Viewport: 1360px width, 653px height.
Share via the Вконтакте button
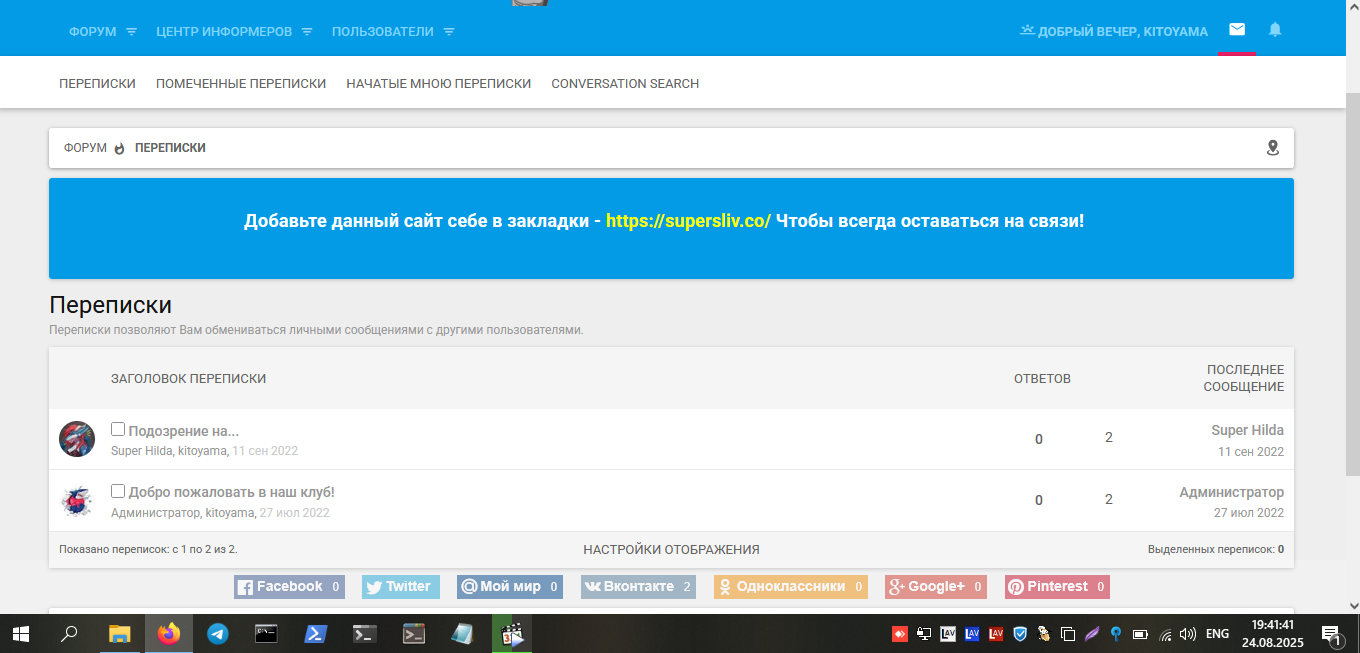pyautogui.click(x=639, y=587)
